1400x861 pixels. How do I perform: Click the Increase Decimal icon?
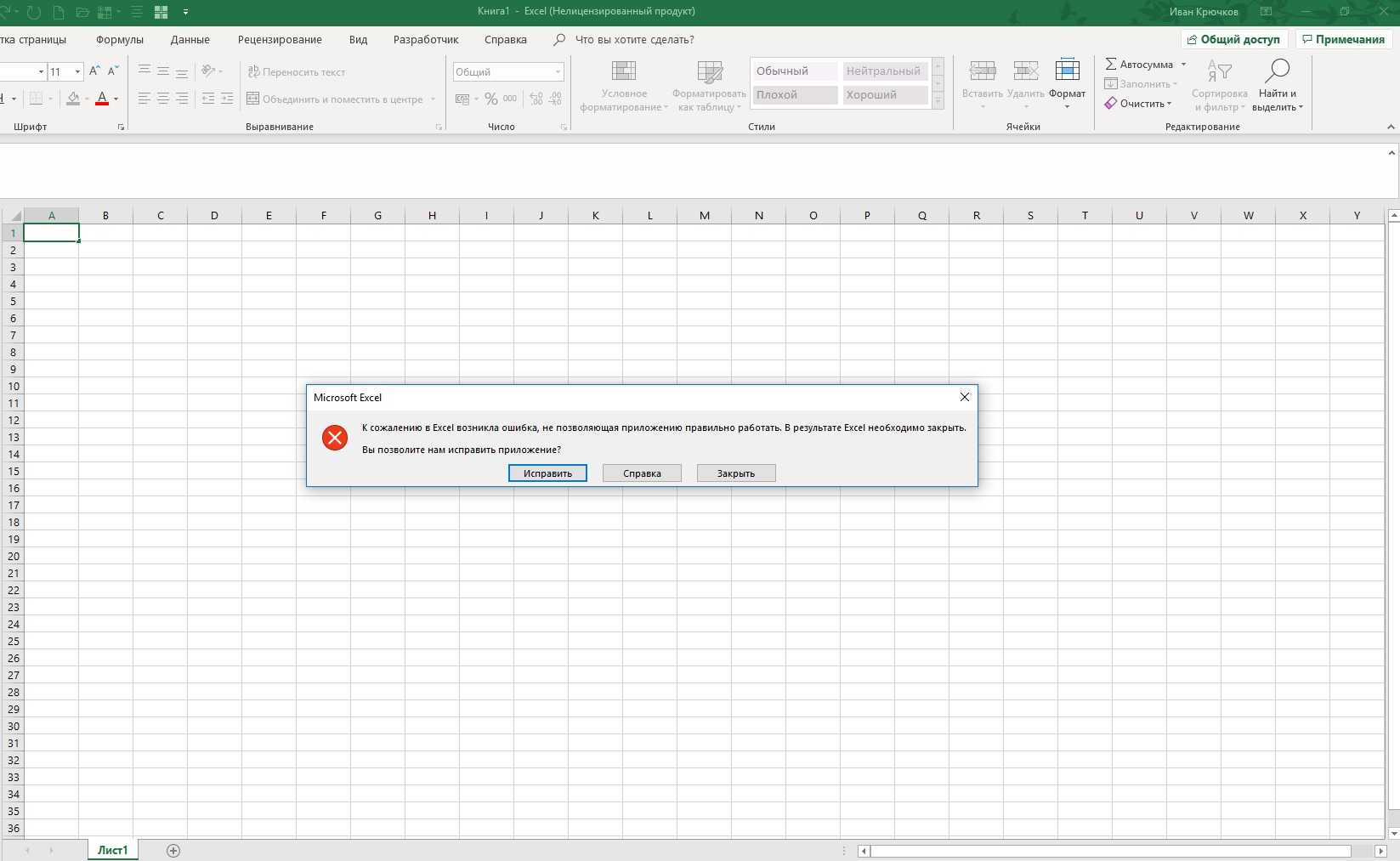[536, 99]
